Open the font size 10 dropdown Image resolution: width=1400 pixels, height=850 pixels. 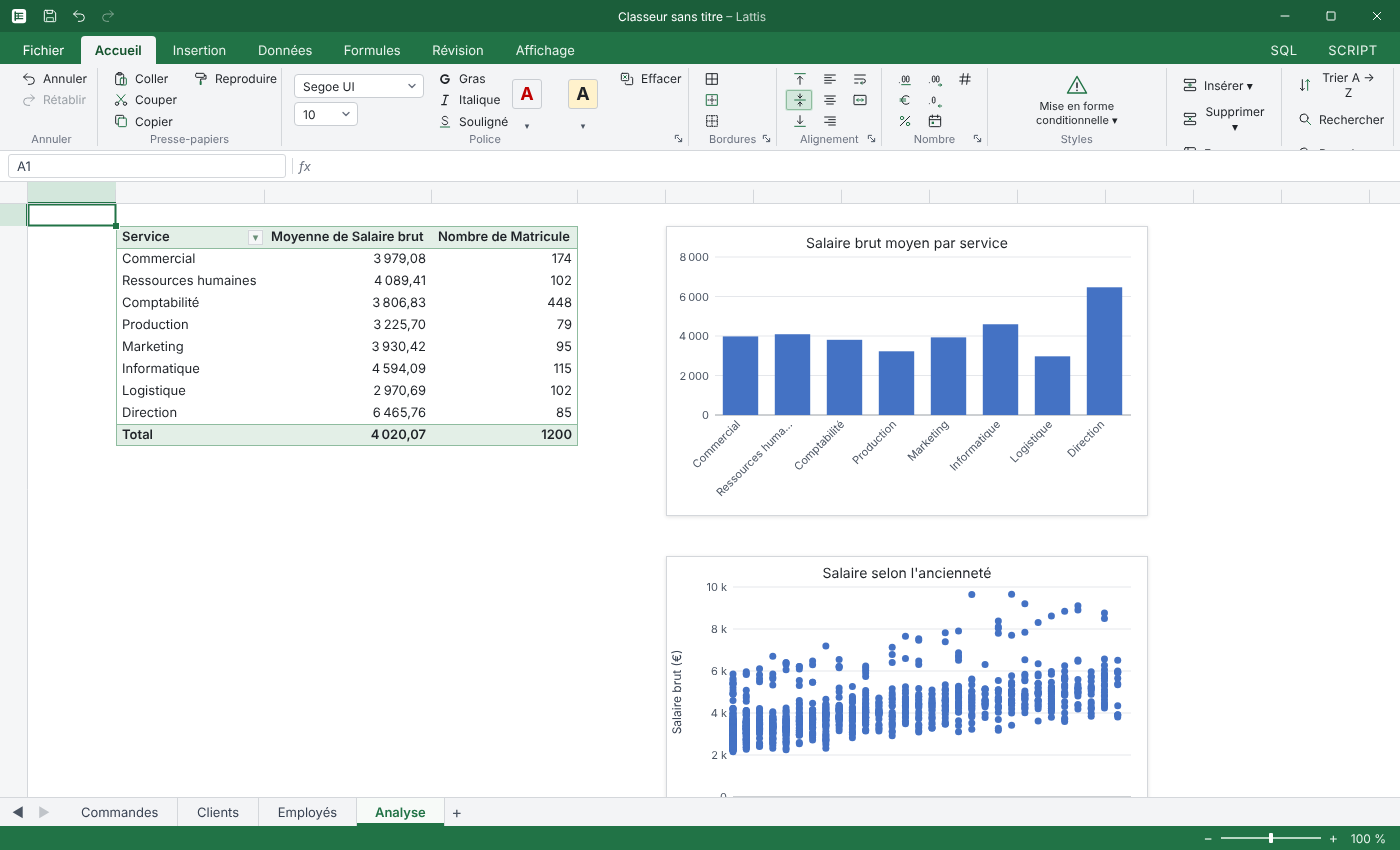pyautogui.click(x=326, y=115)
